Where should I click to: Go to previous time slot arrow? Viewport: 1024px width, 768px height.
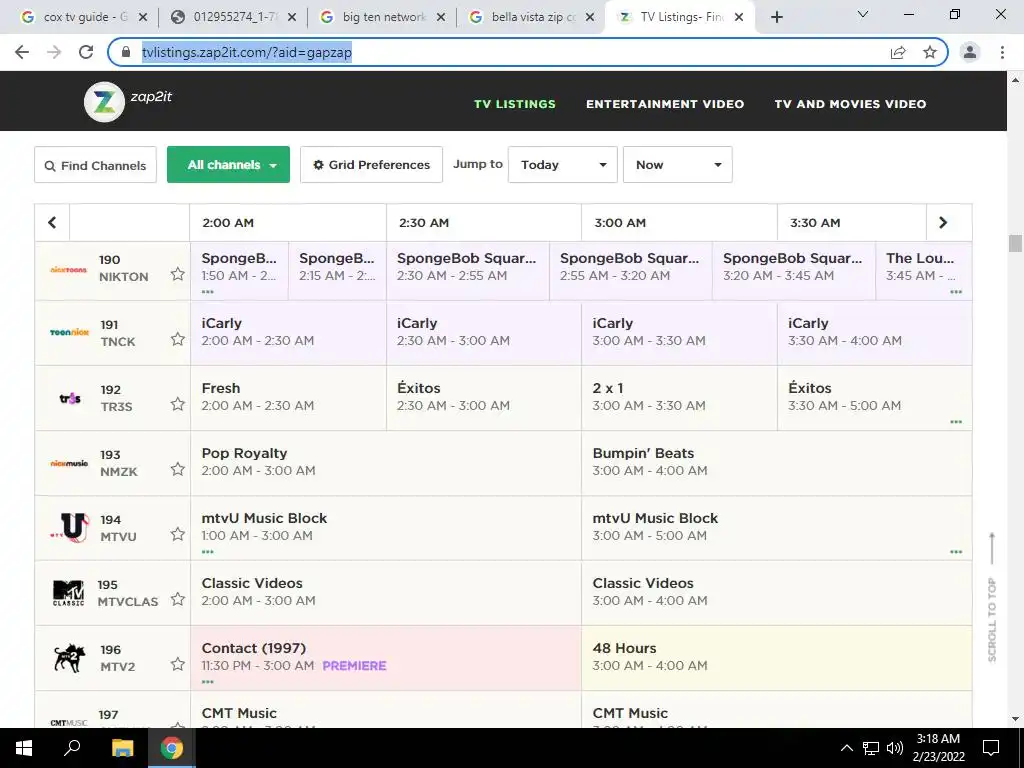pos(52,223)
